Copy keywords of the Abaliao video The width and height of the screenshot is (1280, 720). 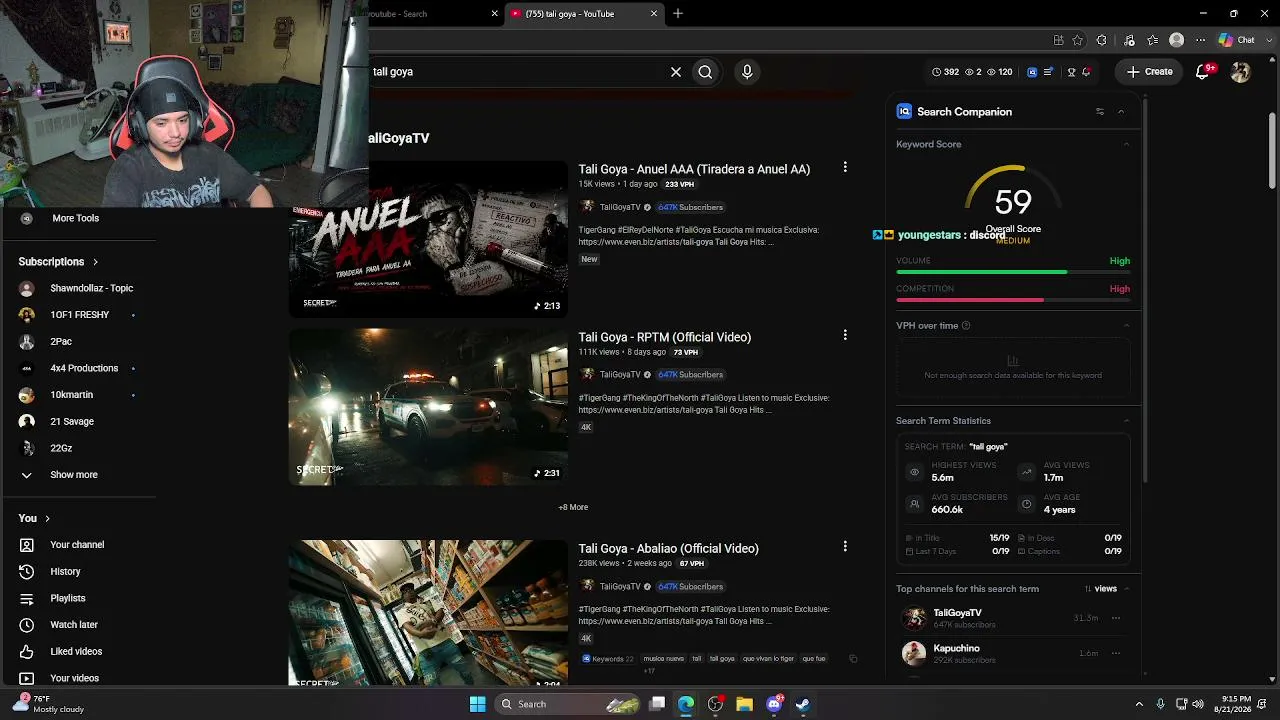(853, 659)
